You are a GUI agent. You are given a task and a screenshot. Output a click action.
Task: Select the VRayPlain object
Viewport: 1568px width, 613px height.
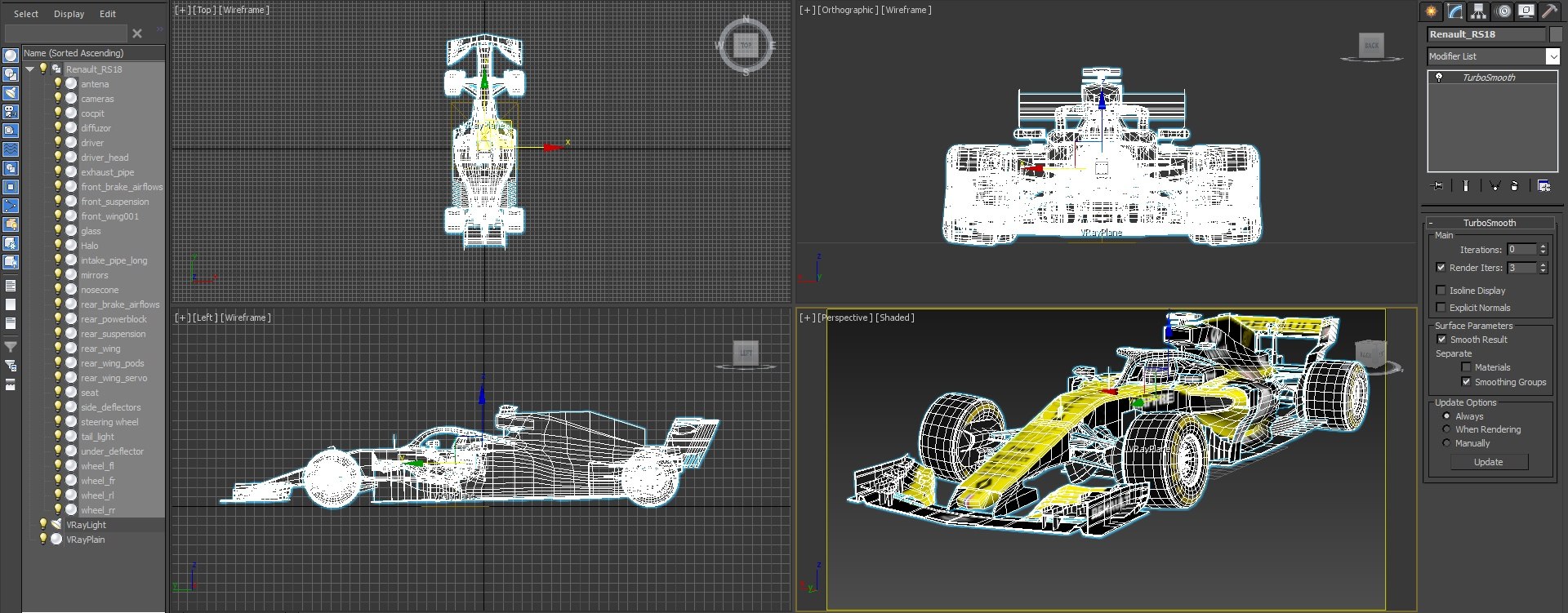click(x=86, y=540)
